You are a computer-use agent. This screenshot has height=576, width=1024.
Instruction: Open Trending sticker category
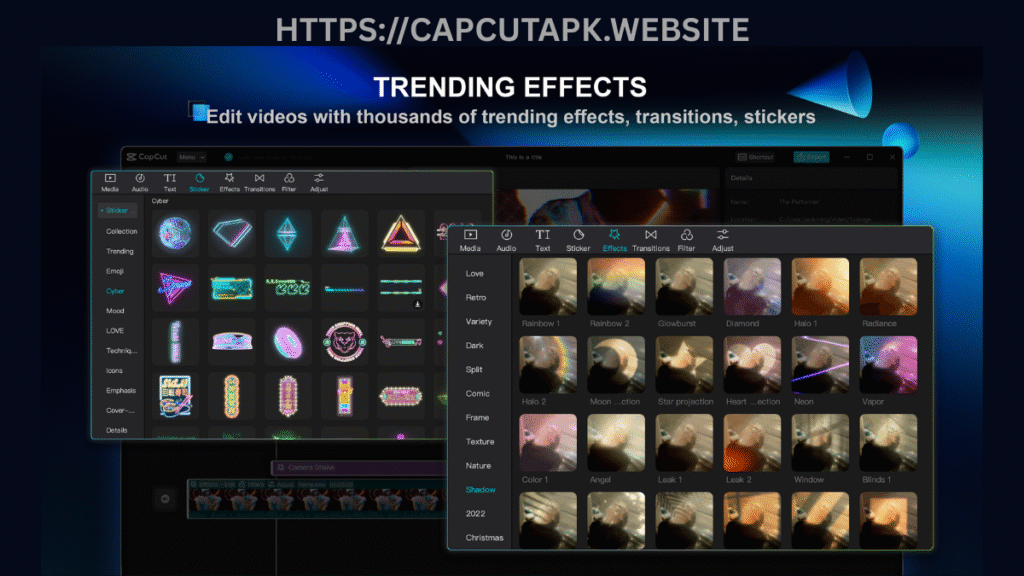pos(120,251)
